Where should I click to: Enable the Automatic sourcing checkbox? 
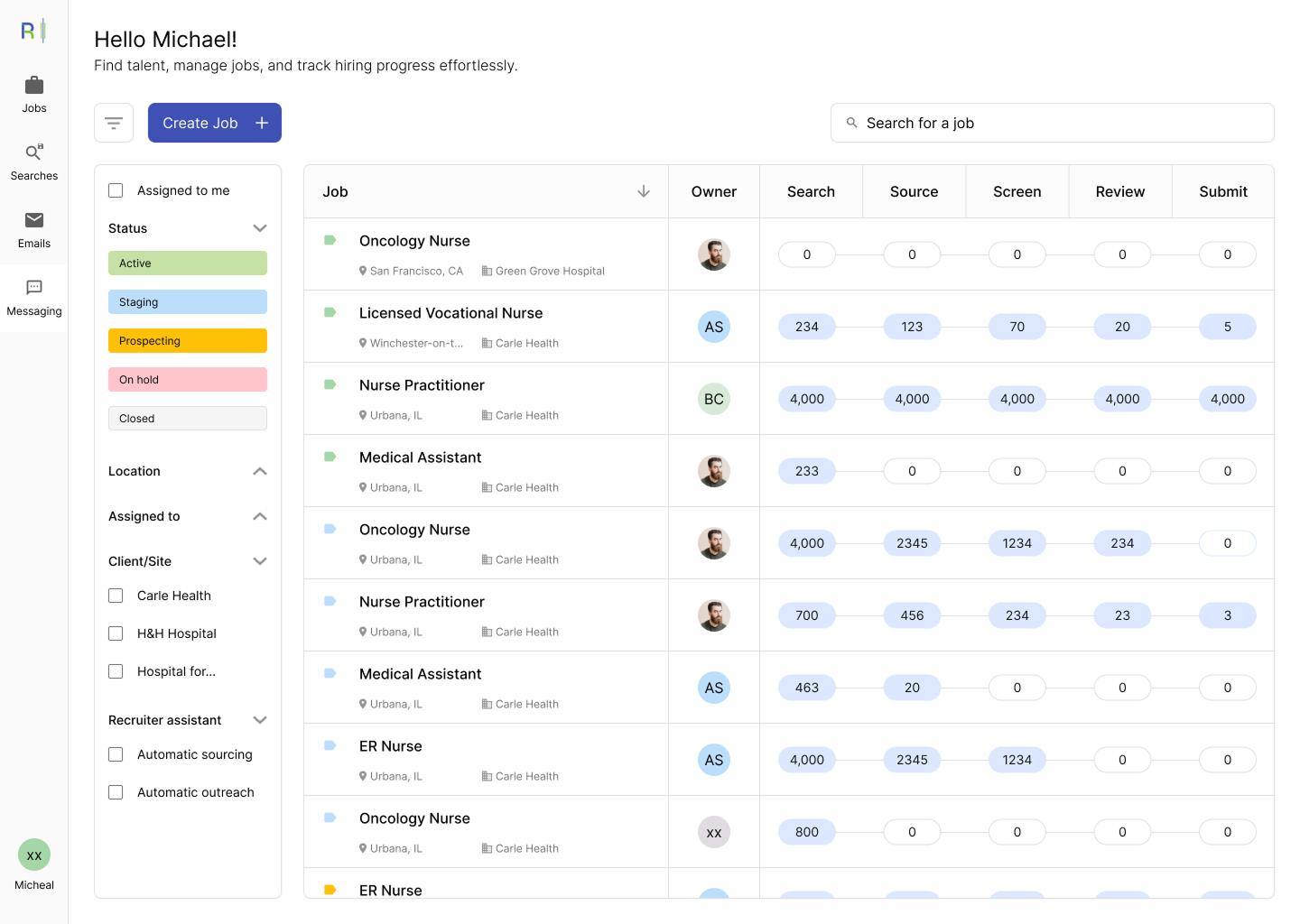116,754
